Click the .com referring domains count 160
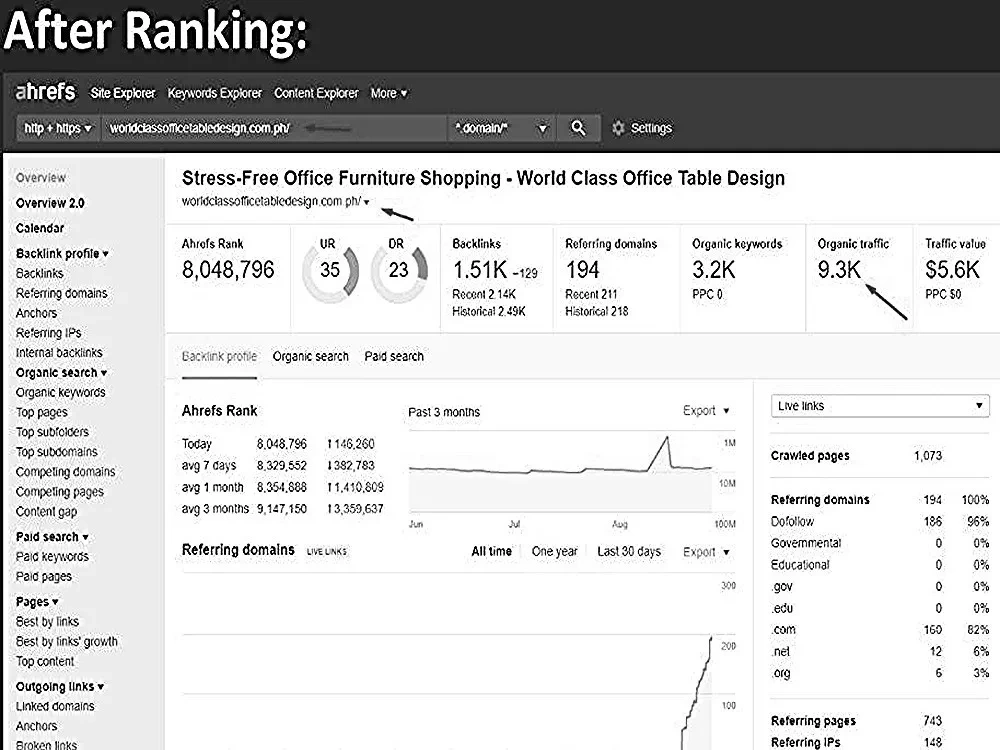The width and height of the screenshot is (1000, 750). 932,630
